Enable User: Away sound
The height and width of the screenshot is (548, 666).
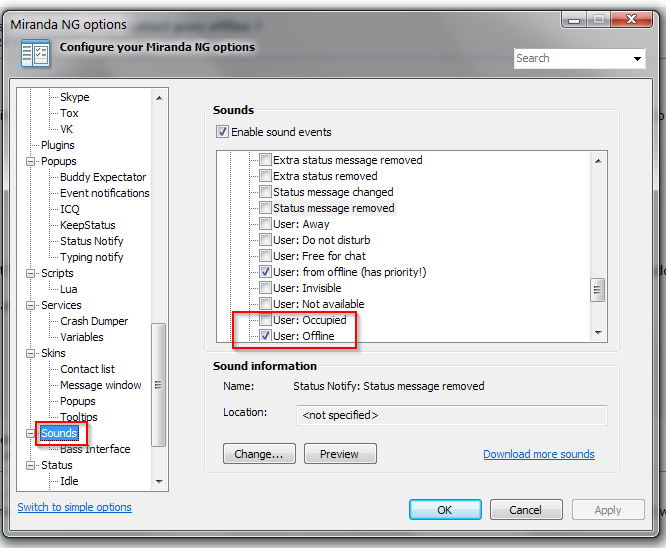265,224
